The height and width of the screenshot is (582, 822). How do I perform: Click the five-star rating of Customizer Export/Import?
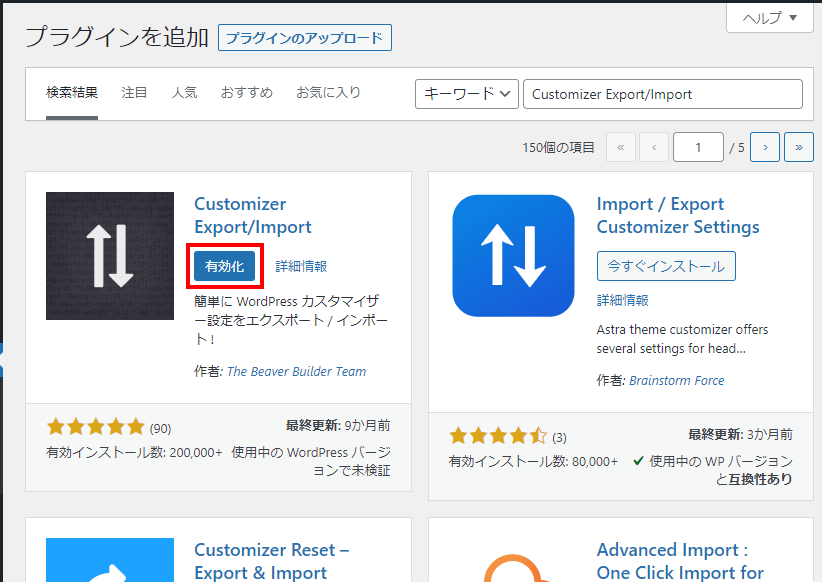pos(96,427)
